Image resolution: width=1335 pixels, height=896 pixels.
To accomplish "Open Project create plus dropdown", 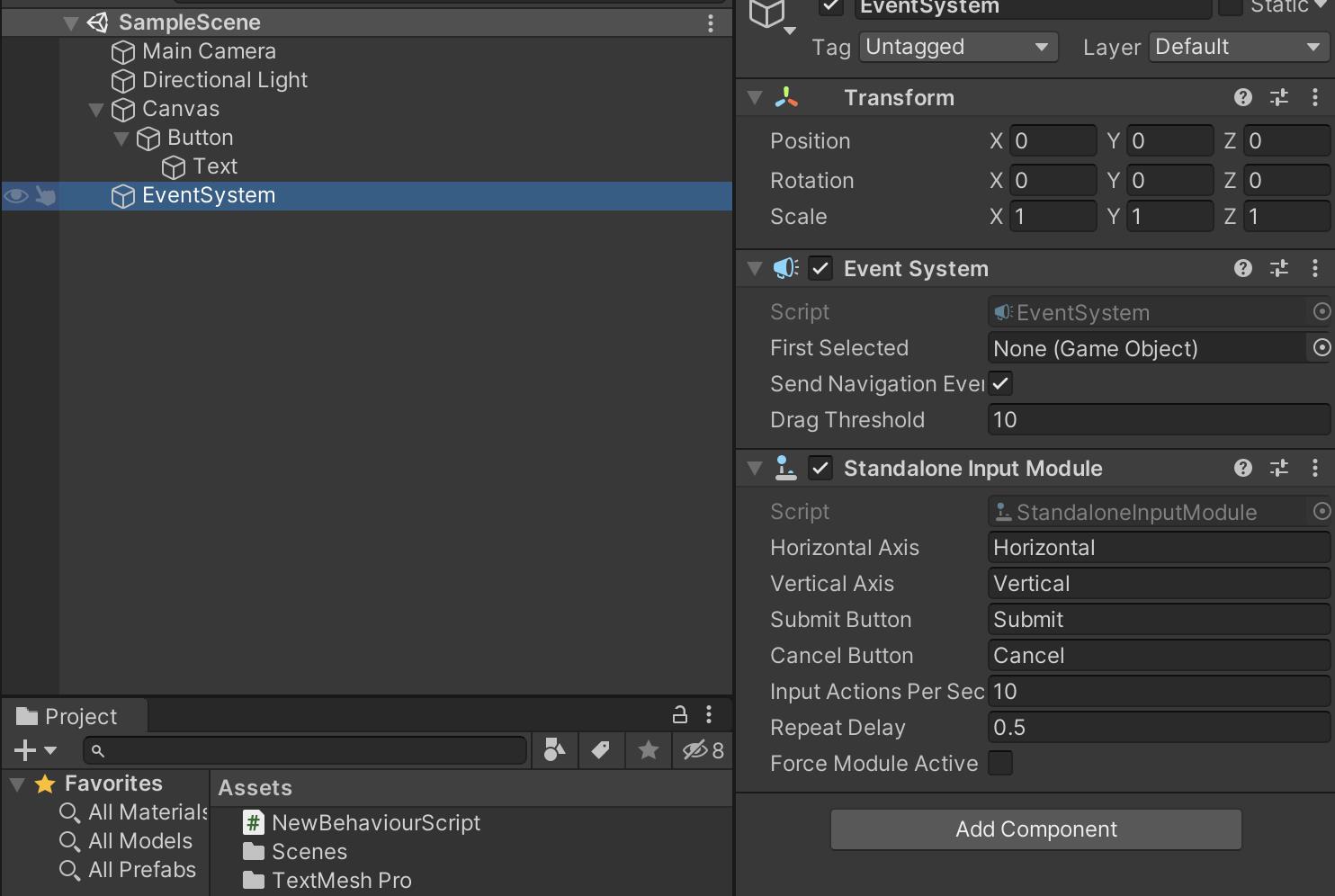I will (35, 750).
